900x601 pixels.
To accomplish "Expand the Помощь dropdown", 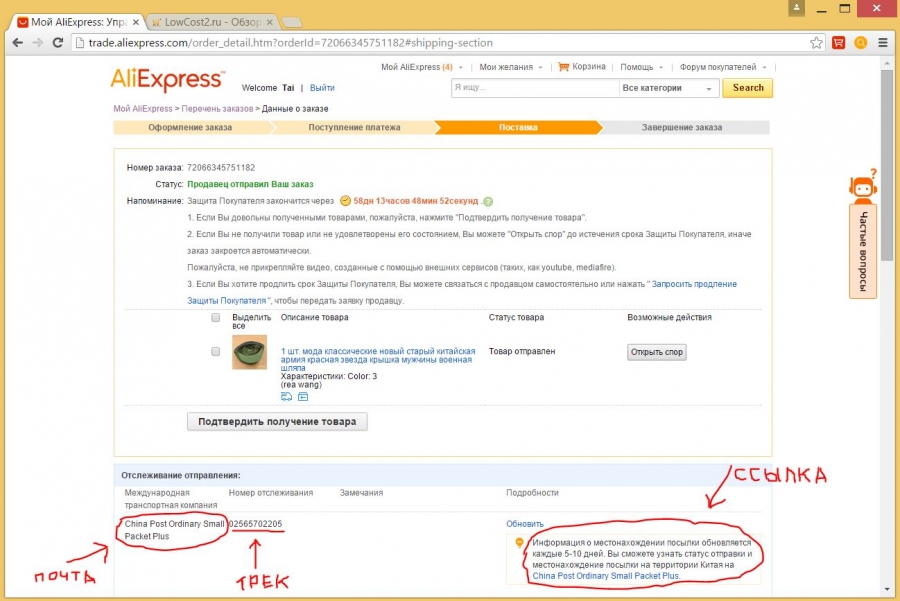I will click(661, 68).
